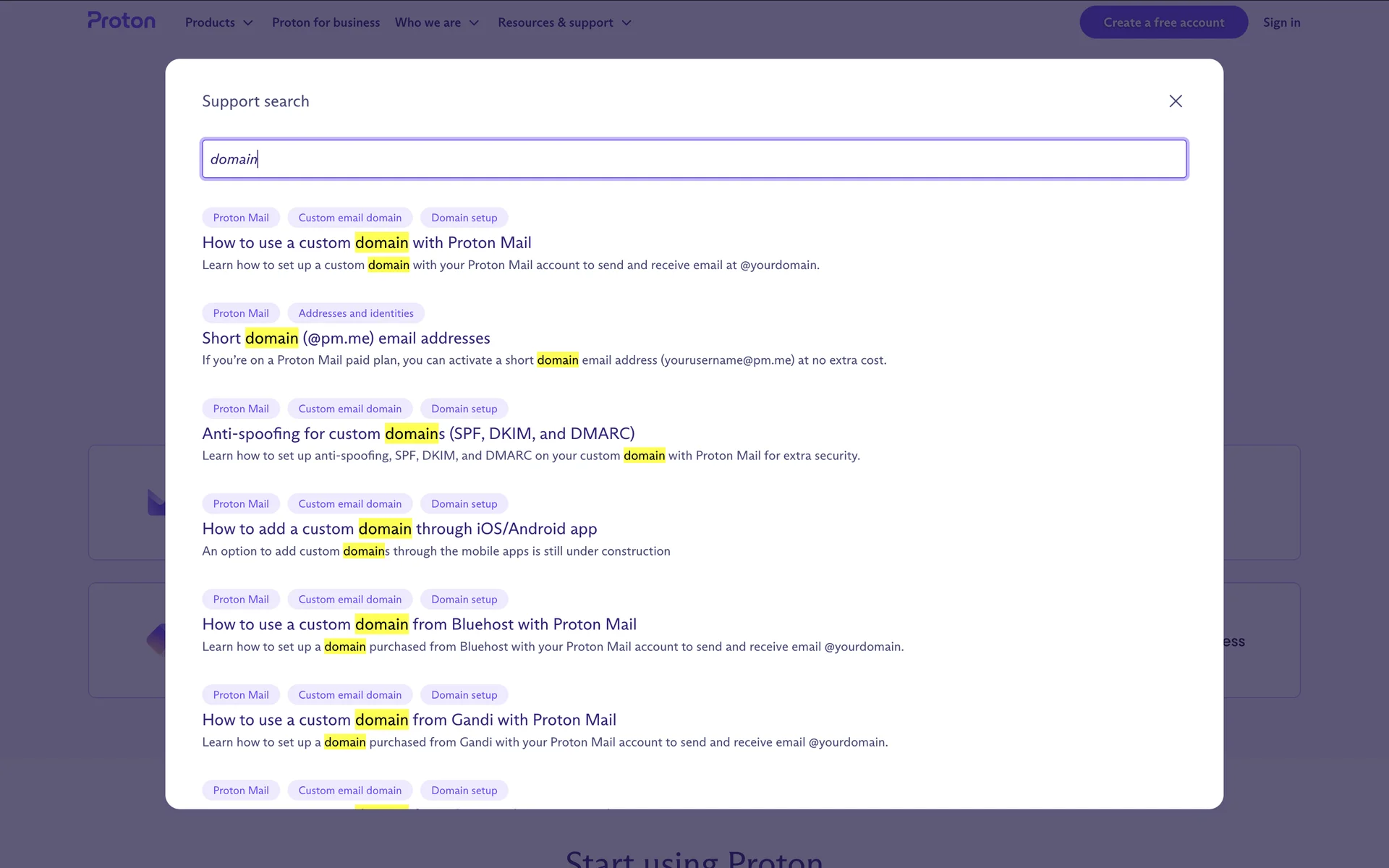Viewport: 1389px width, 868px height.
Task: Open How to use a custom domain with Proton Mail
Action: (x=367, y=243)
